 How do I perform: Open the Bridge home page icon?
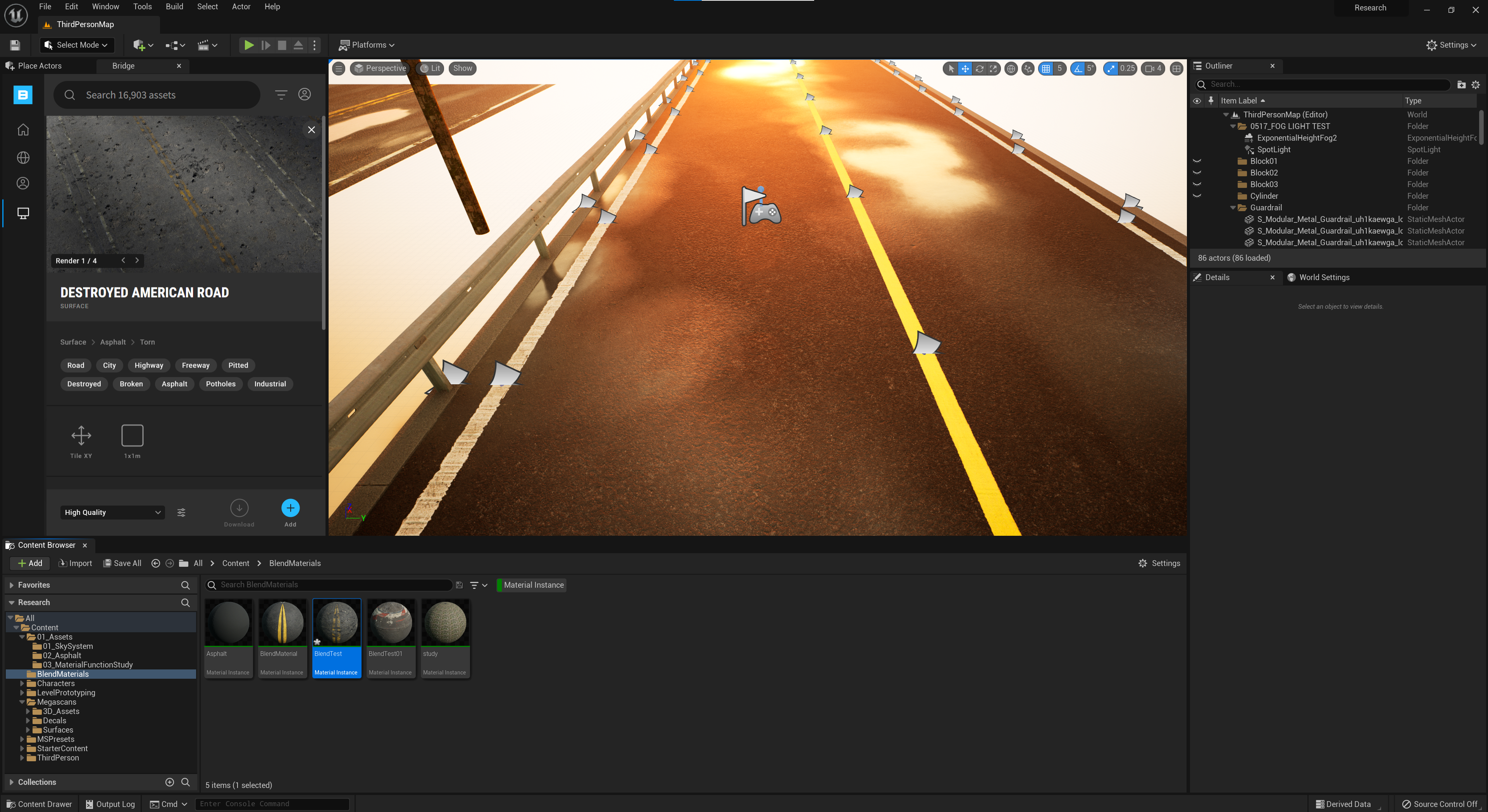tap(23, 129)
